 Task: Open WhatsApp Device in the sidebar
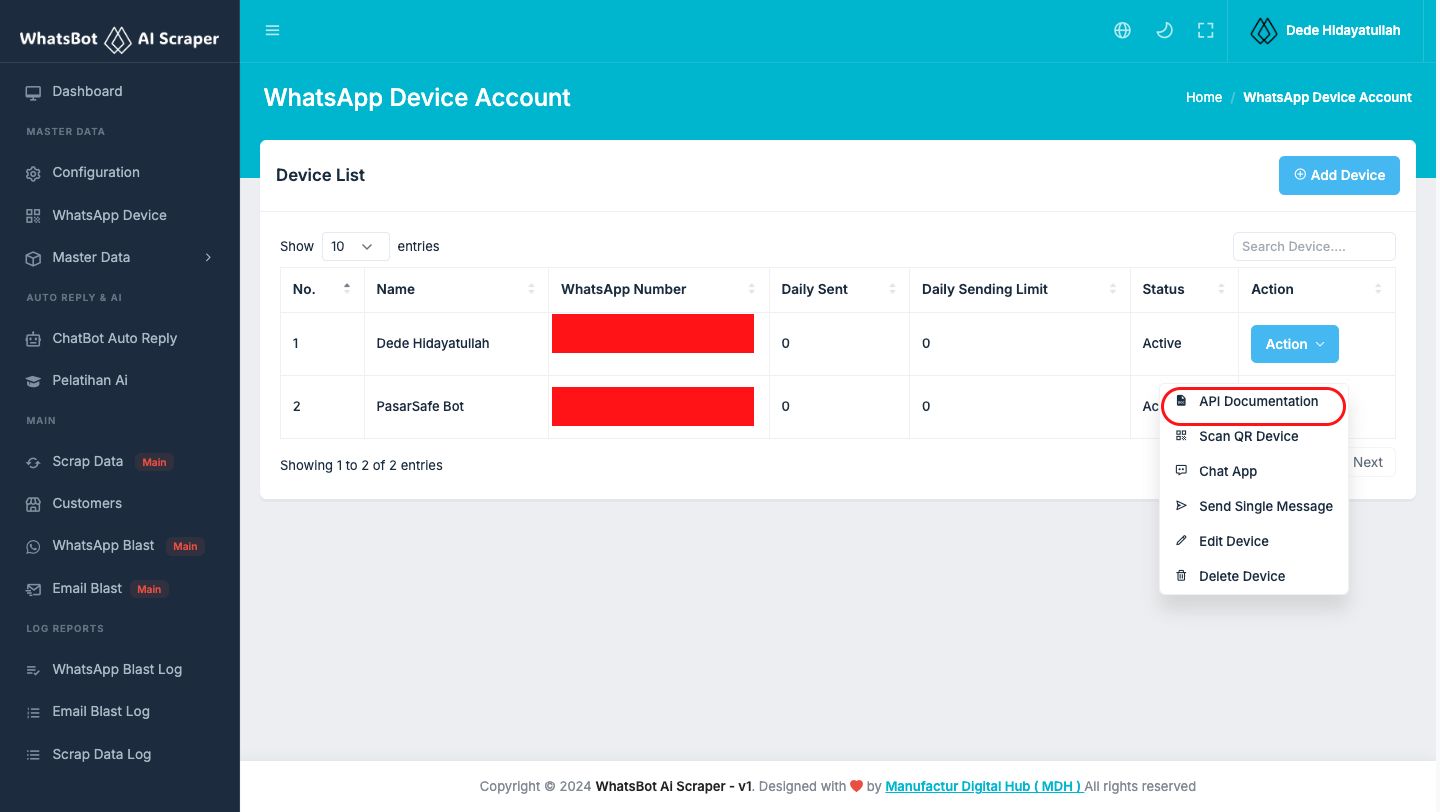tap(109, 215)
